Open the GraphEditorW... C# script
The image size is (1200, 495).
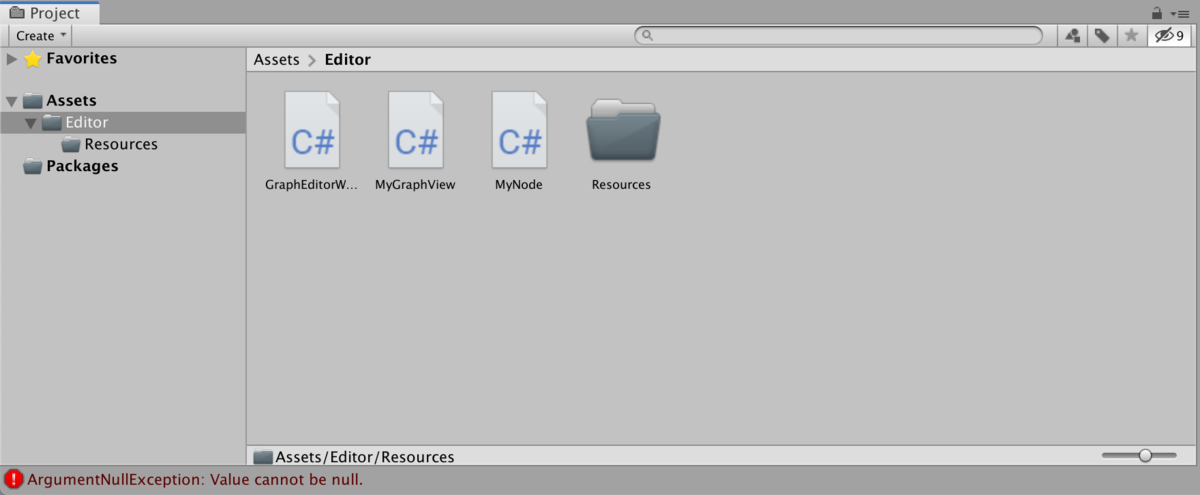tap(311, 130)
